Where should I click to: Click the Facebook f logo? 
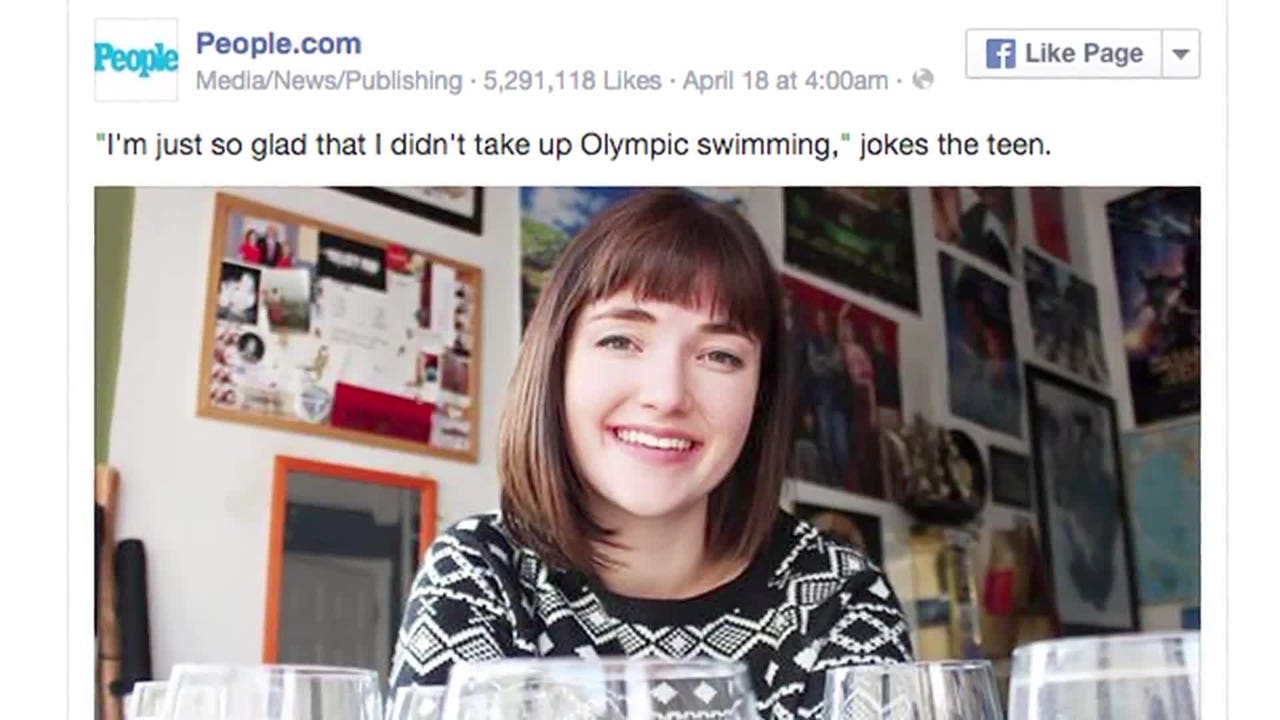click(x=1000, y=54)
